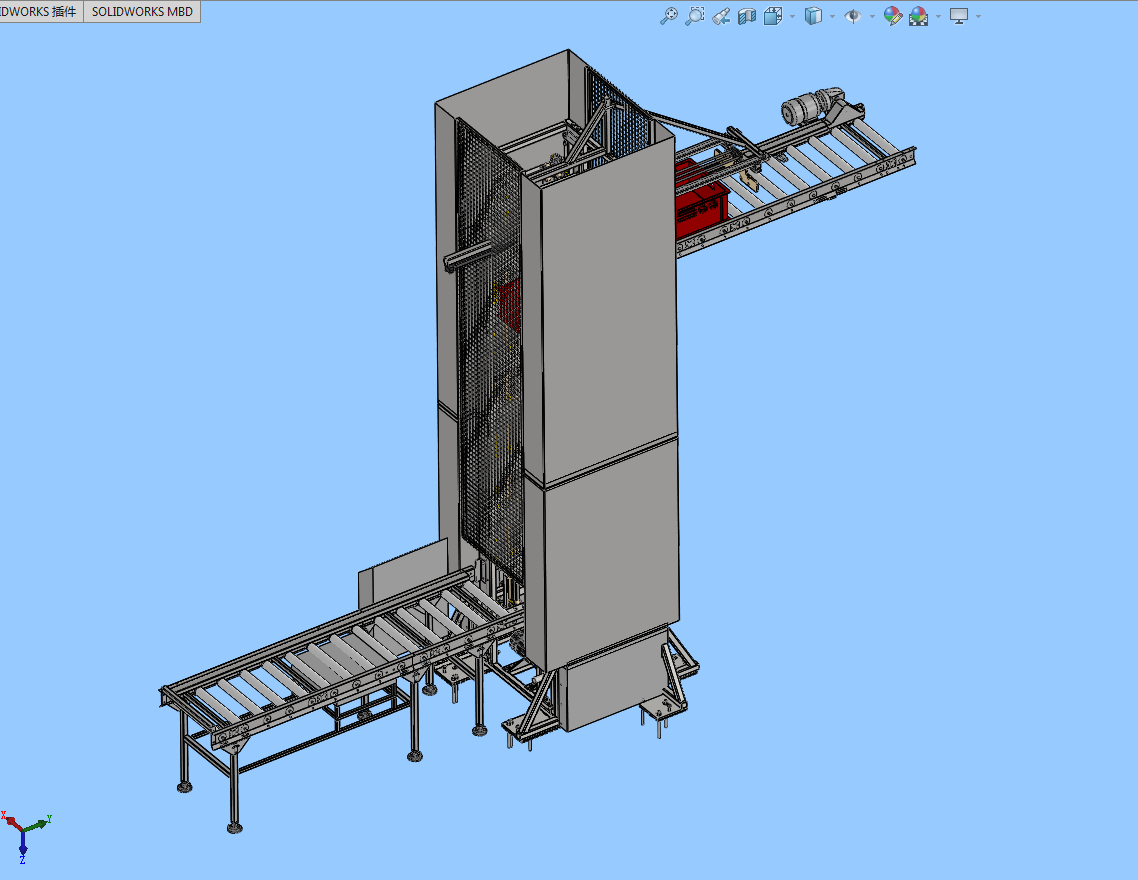The width and height of the screenshot is (1138, 880).
Task: Toggle Hide/Show Items eye icon
Action: pyautogui.click(x=853, y=16)
